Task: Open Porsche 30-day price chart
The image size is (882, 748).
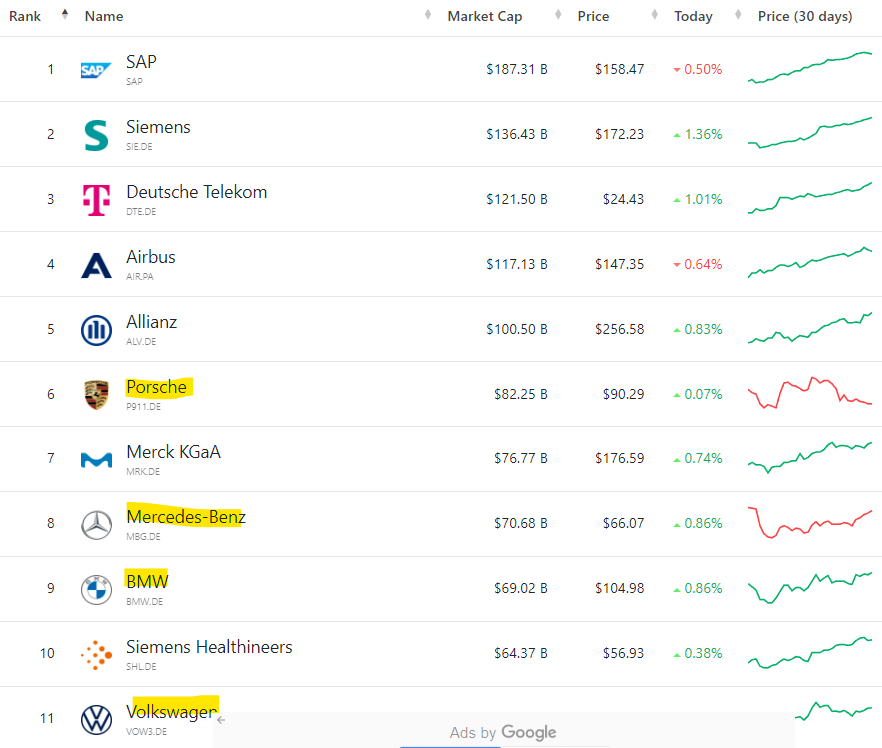Action: 809,393
